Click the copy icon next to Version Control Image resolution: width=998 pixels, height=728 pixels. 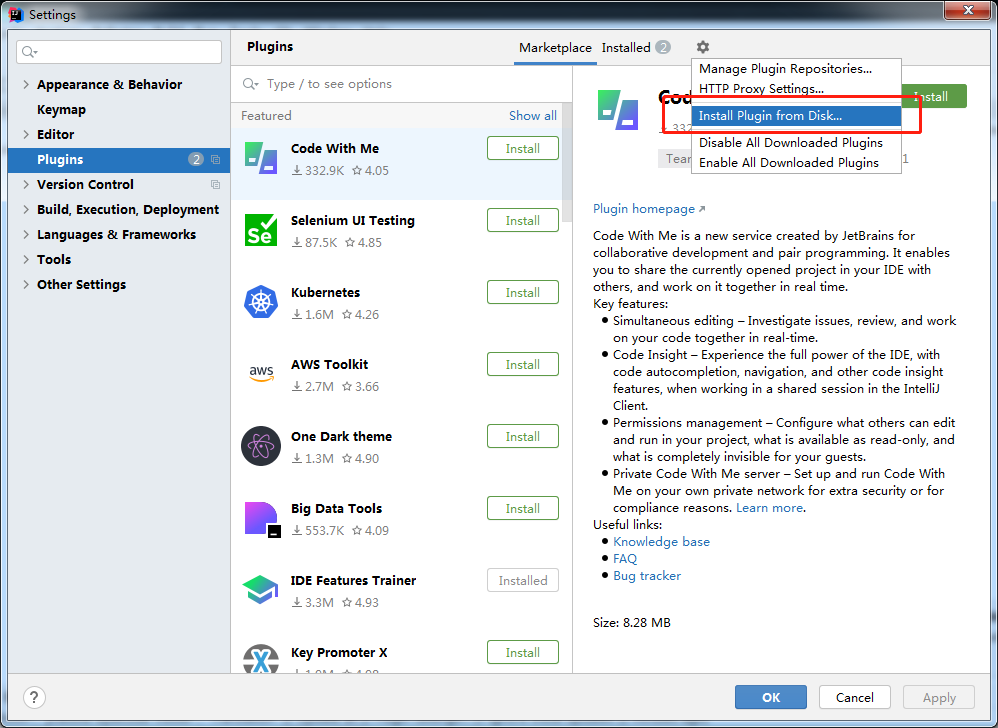(215, 185)
